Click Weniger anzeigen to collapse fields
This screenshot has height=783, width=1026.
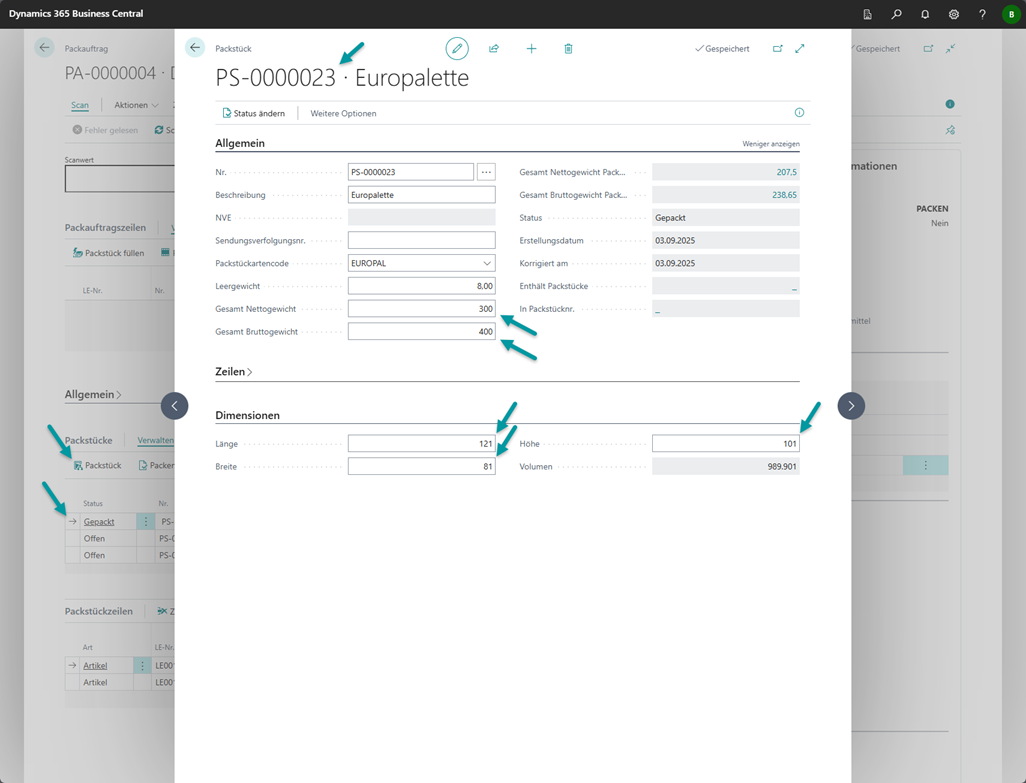pos(770,144)
